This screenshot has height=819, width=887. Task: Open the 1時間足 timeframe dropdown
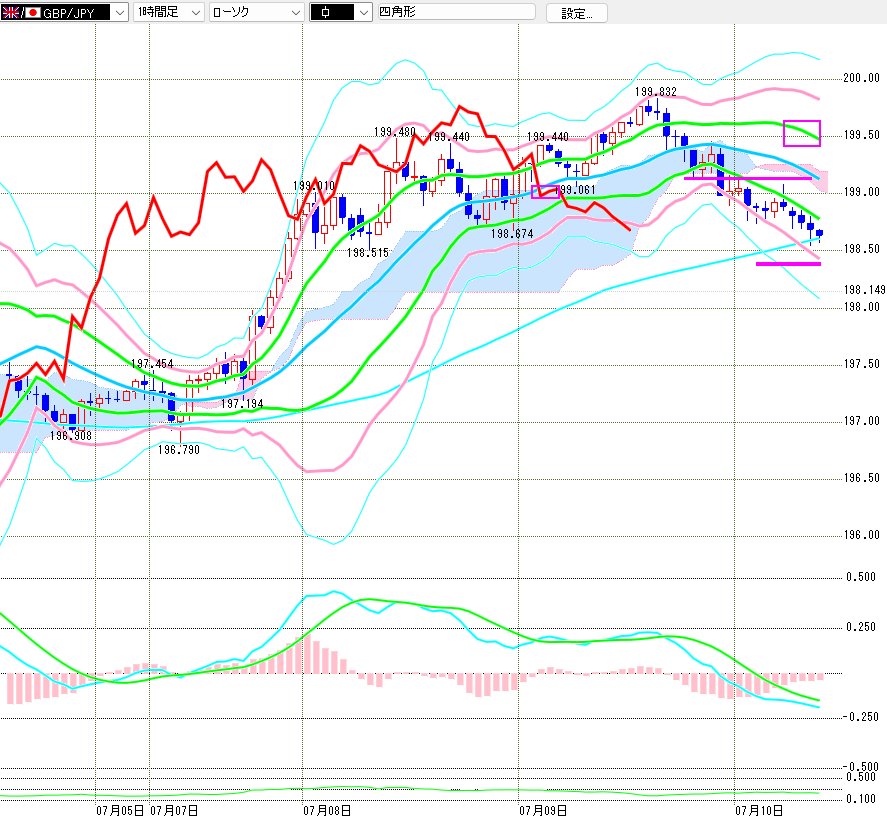coord(169,12)
